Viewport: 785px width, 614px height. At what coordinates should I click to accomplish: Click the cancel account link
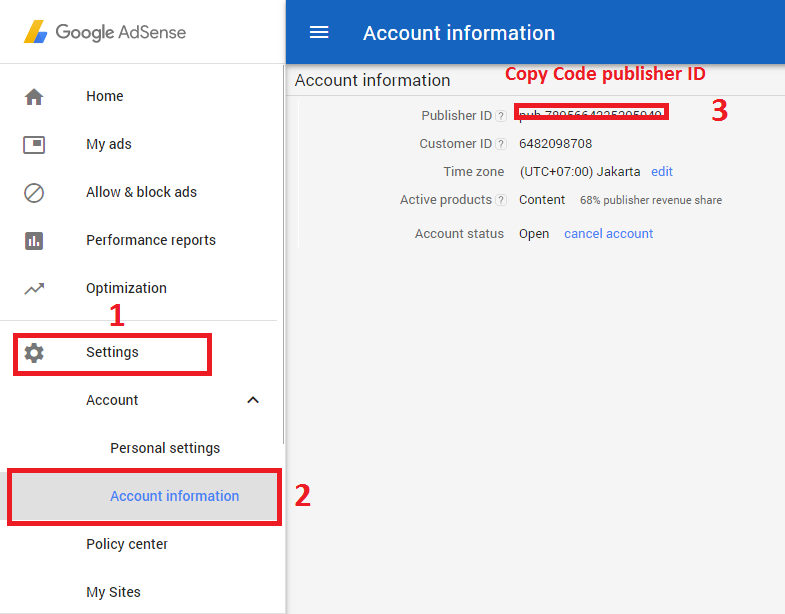tap(608, 234)
